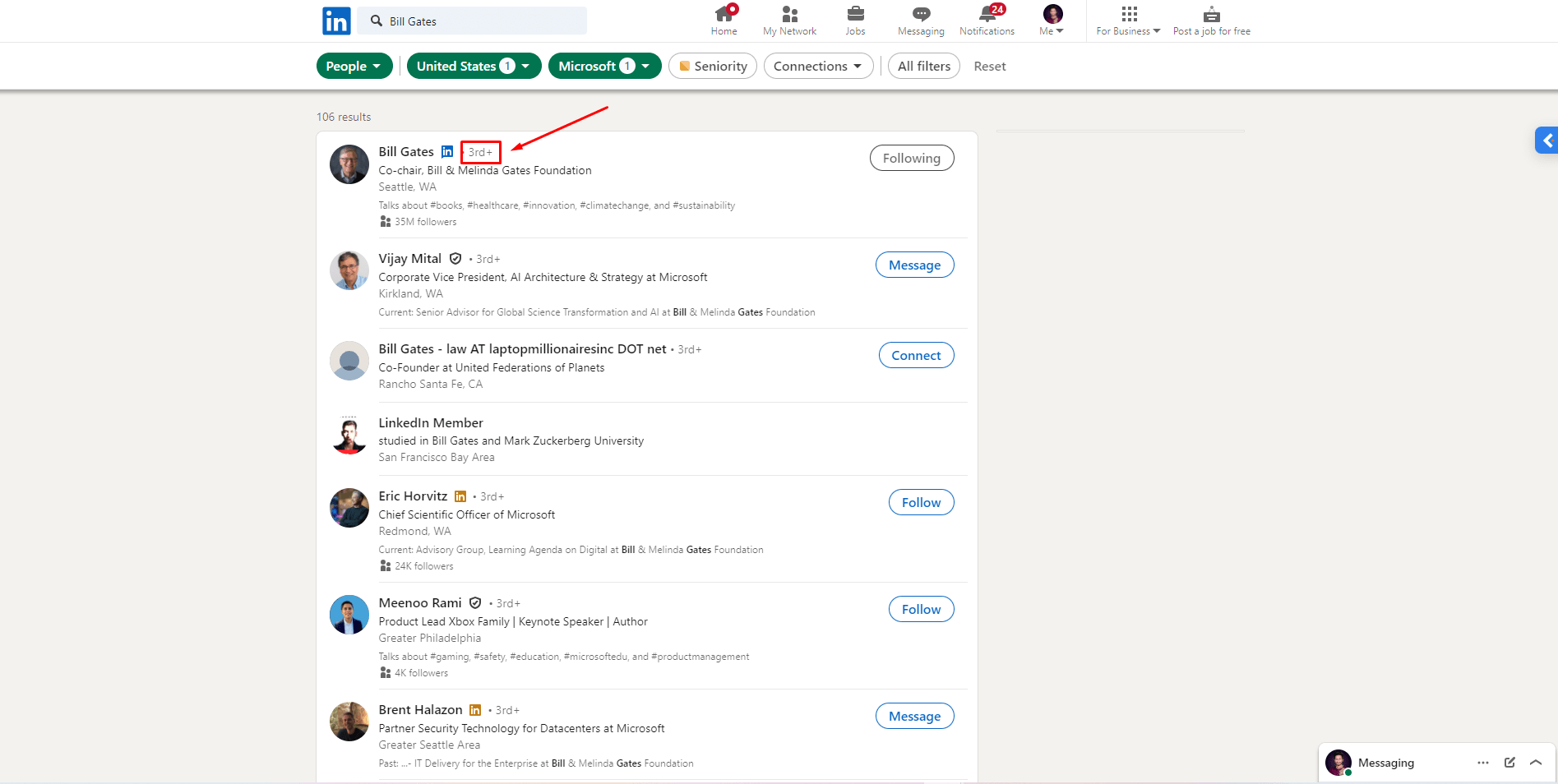Open the Jobs icon
This screenshot has width=1558, height=784.
(x=855, y=14)
